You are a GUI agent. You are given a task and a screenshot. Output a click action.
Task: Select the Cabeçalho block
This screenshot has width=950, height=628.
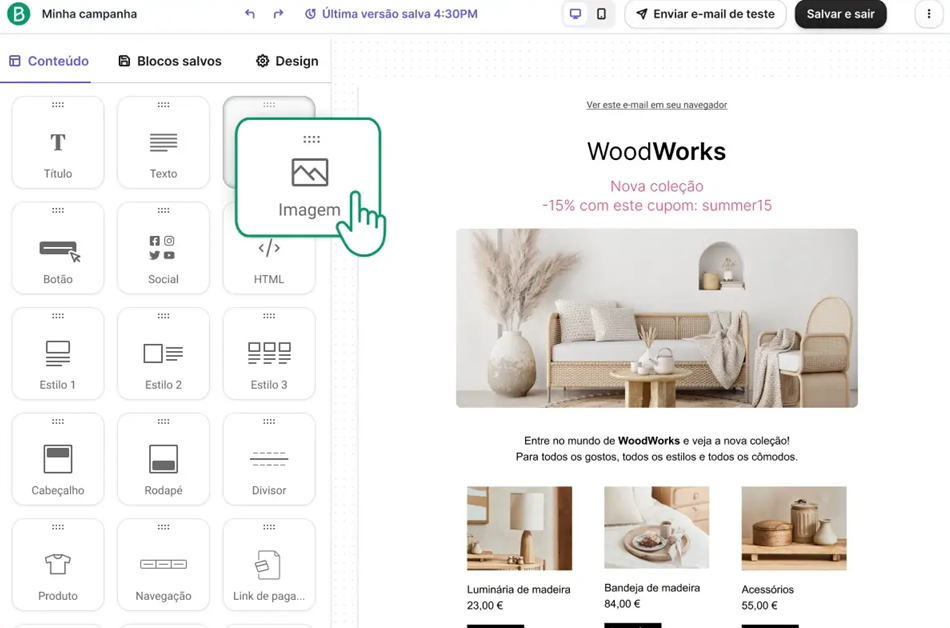(x=58, y=459)
